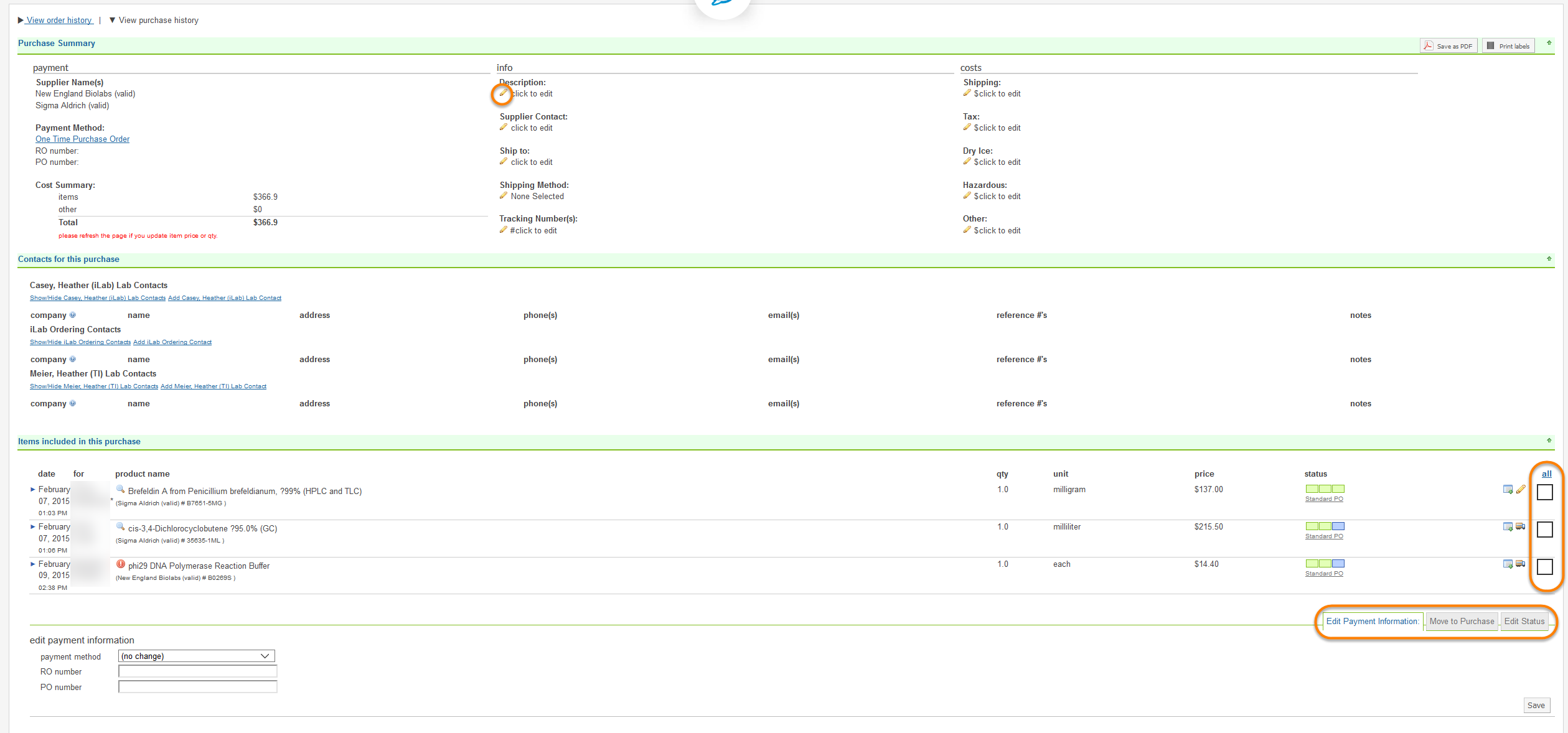Switch to Move to Purchase tab
The height and width of the screenshot is (733, 1568).
[1462, 621]
